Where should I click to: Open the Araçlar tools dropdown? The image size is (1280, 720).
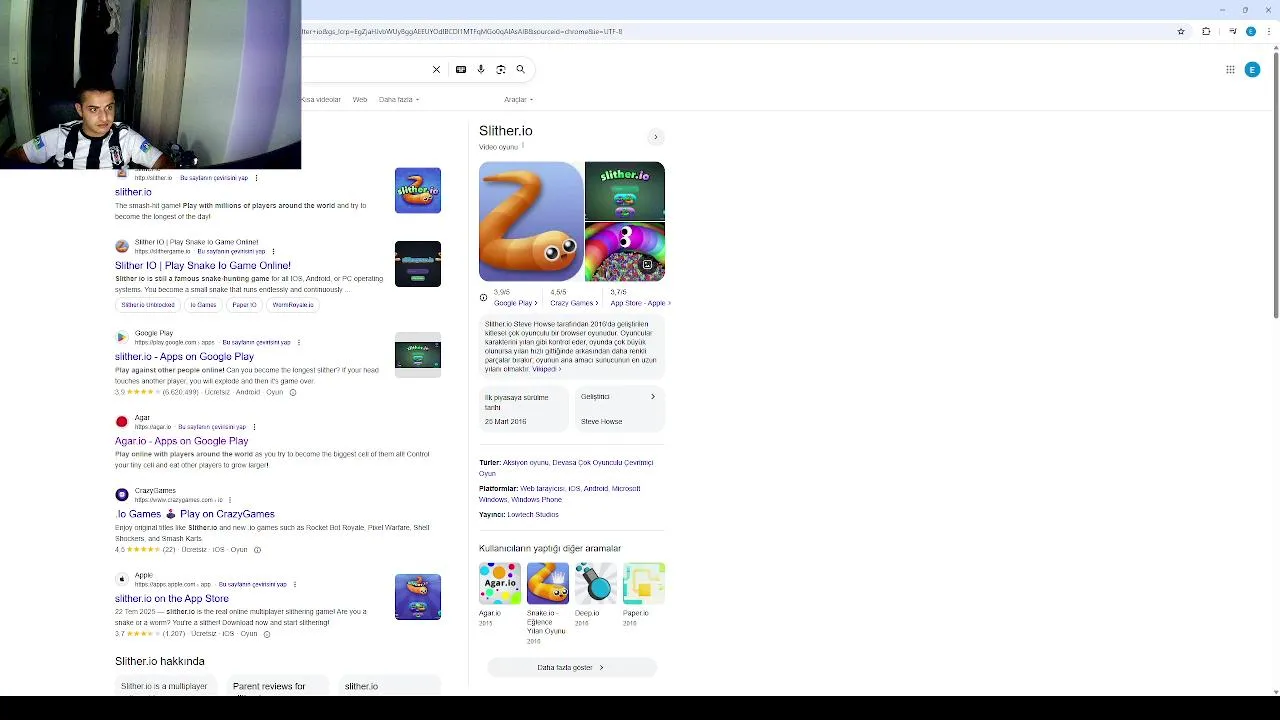(x=518, y=99)
